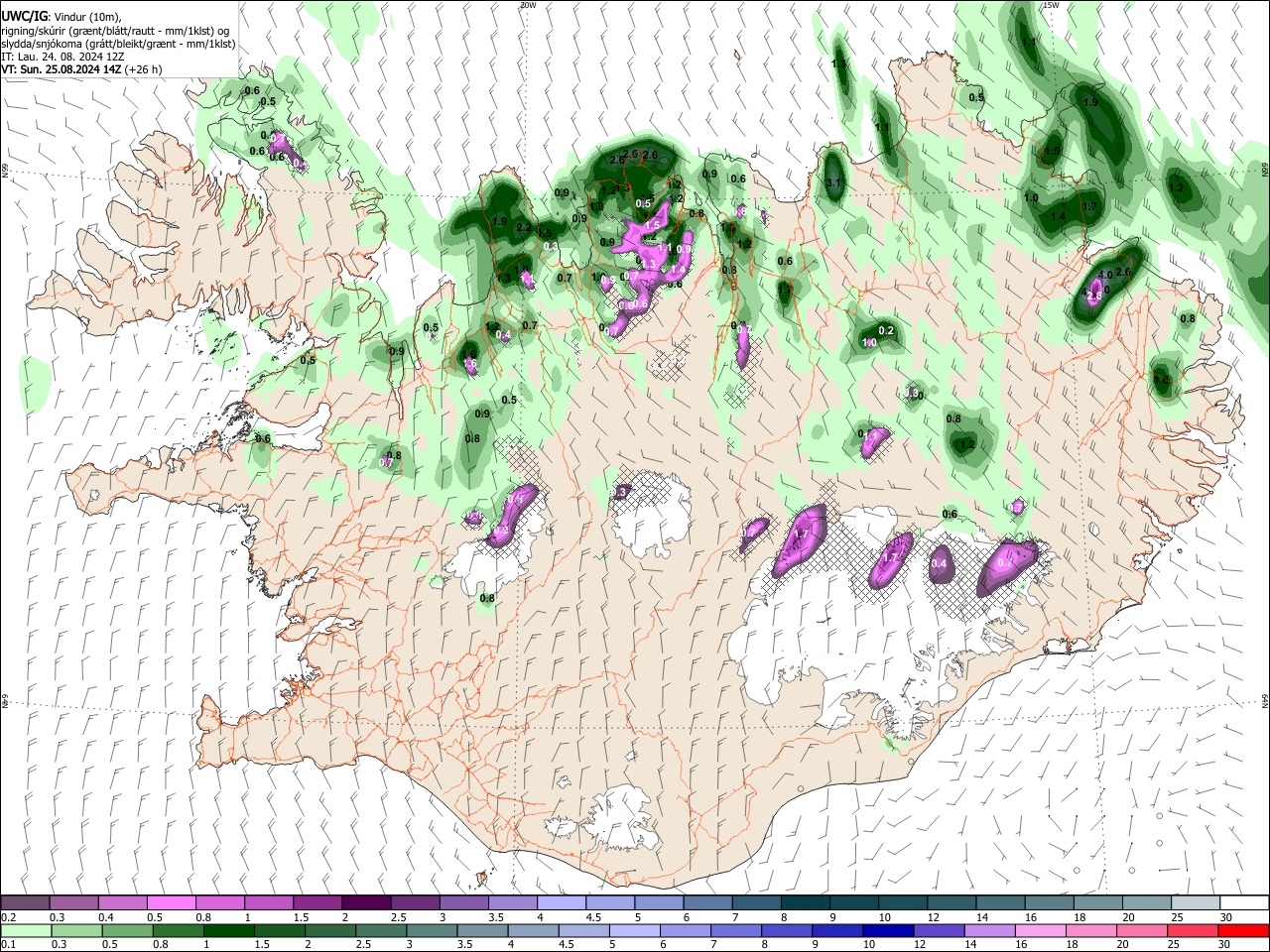The width and height of the screenshot is (1270, 952).
Task: Click the '0.4' value over the hatched glacier area
Action: tap(940, 564)
